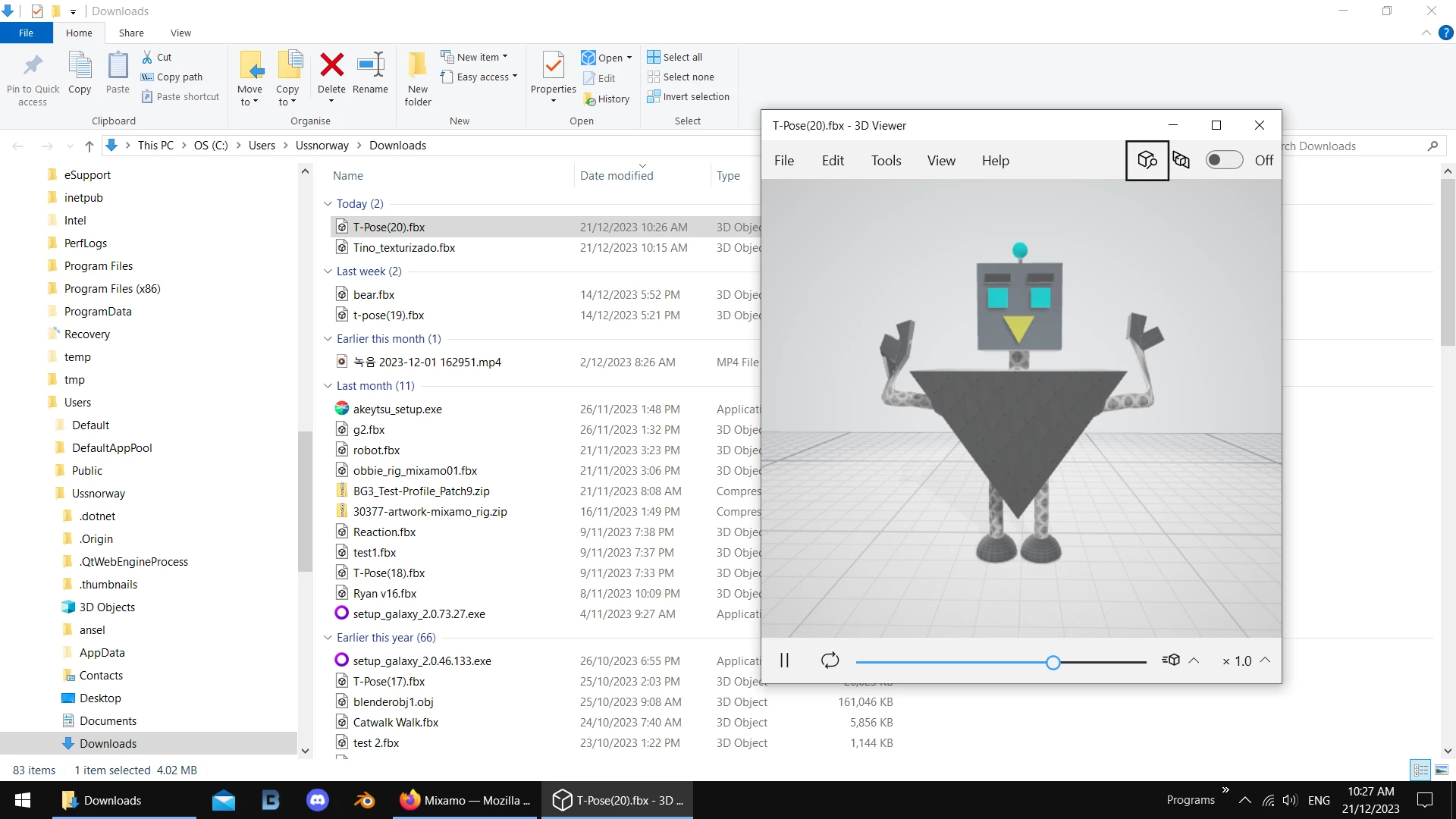Pause the animation playback
This screenshot has width=1456, height=819.
(x=784, y=661)
